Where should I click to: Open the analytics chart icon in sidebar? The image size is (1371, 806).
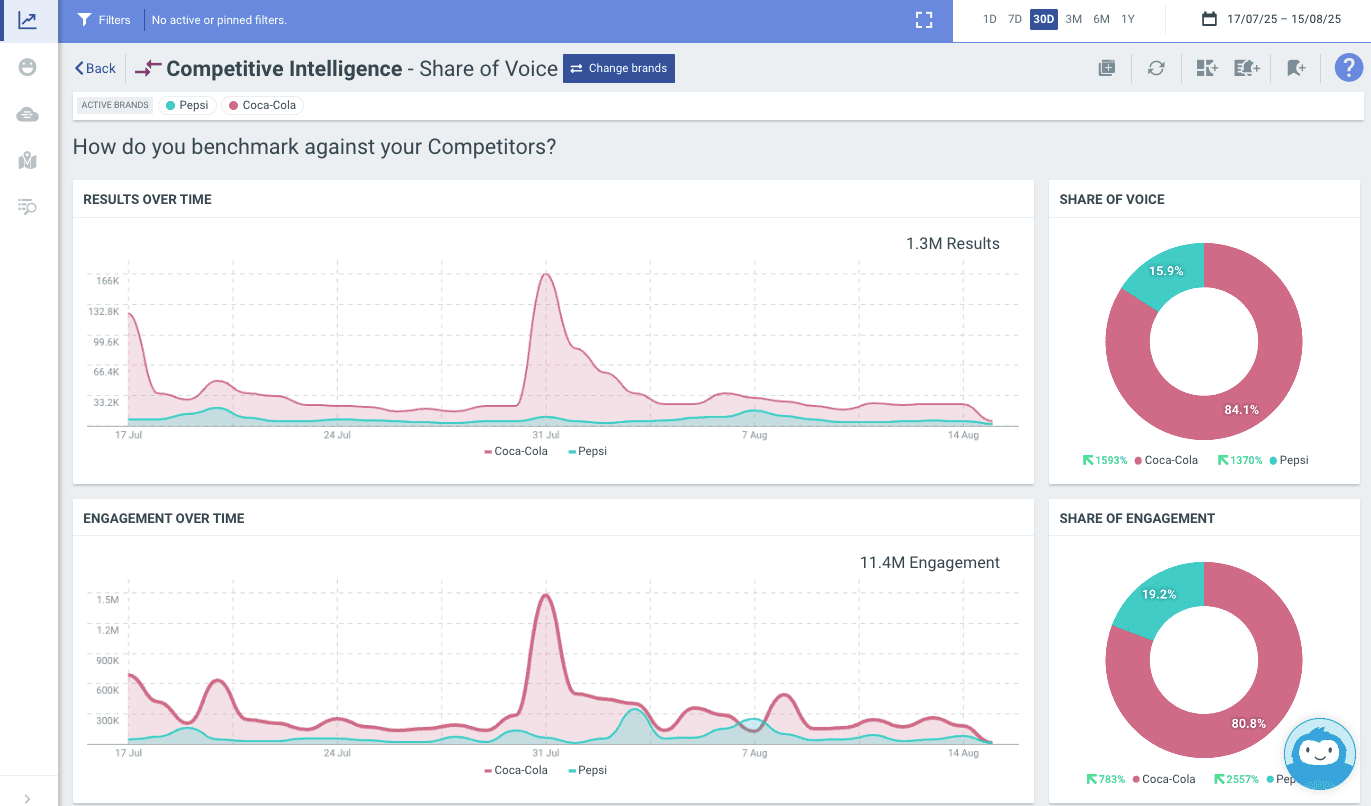[x=28, y=20]
